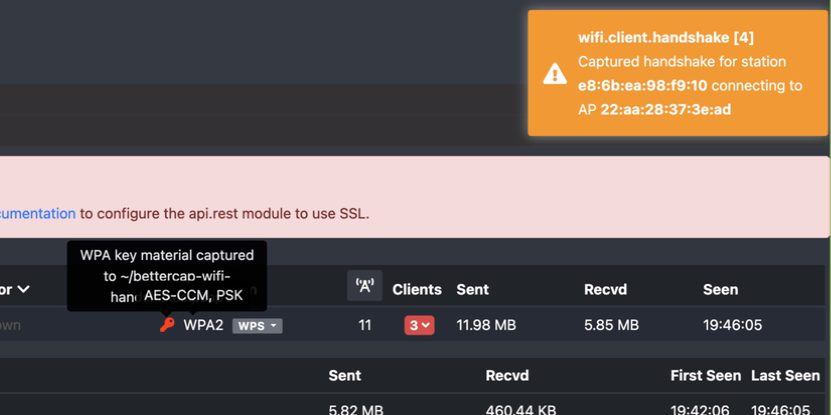Sort access points by Recvd column
This screenshot has height=415, width=831.
pos(607,289)
